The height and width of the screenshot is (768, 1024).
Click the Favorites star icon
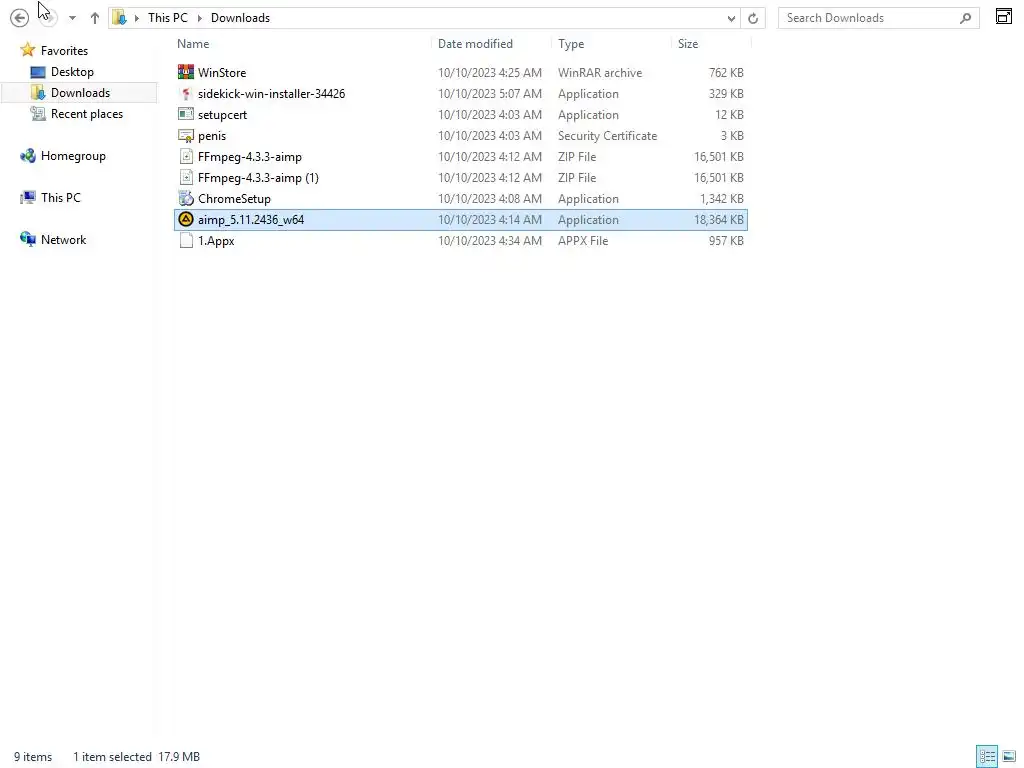(27, 50)
